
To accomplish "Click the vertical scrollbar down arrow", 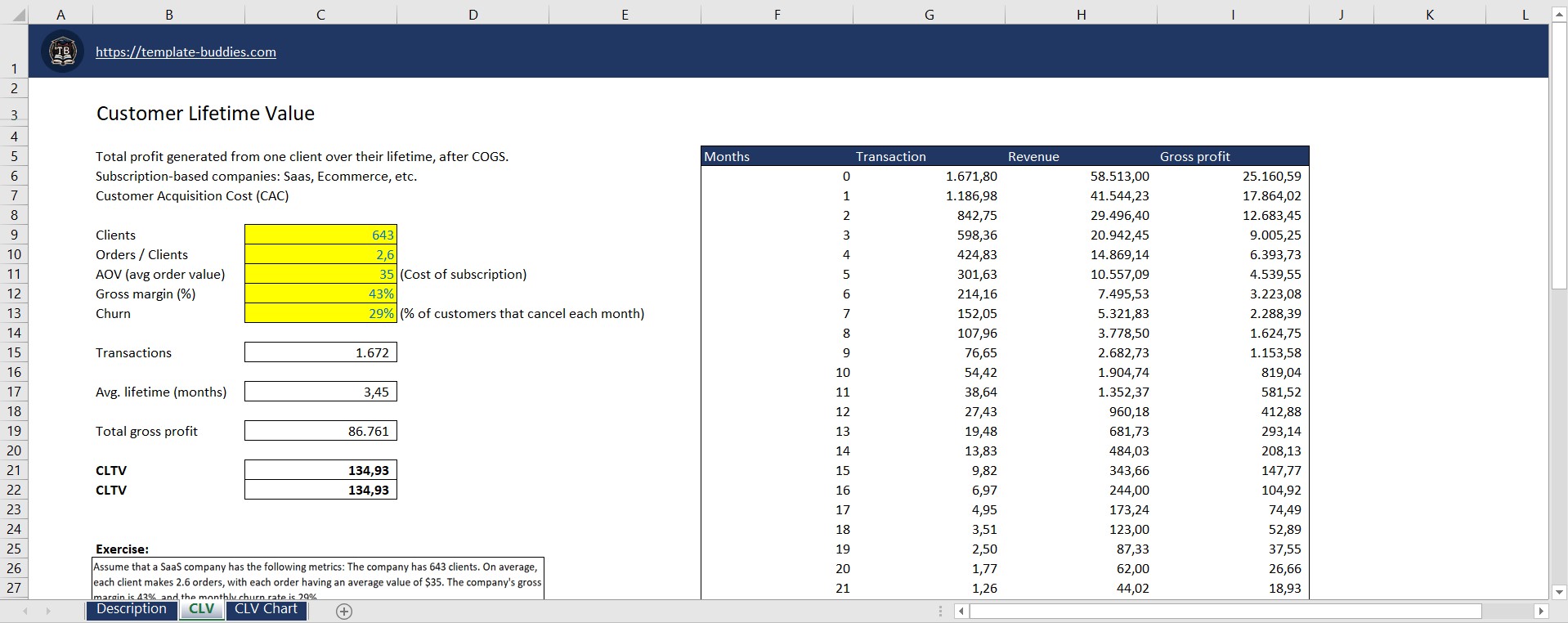I will tap(1559, 592).
